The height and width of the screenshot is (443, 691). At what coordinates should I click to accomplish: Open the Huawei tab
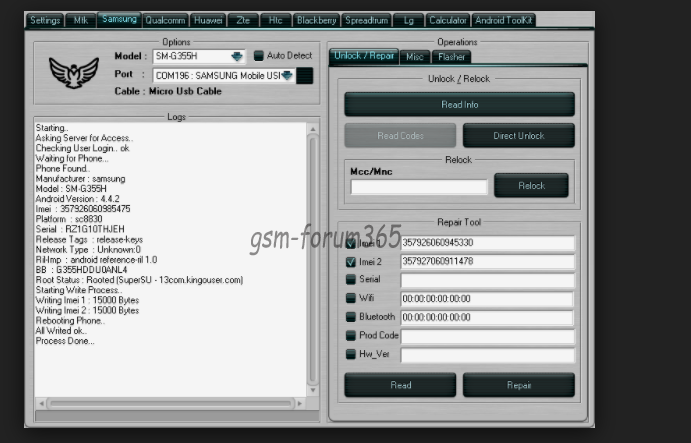click(208, 20)
